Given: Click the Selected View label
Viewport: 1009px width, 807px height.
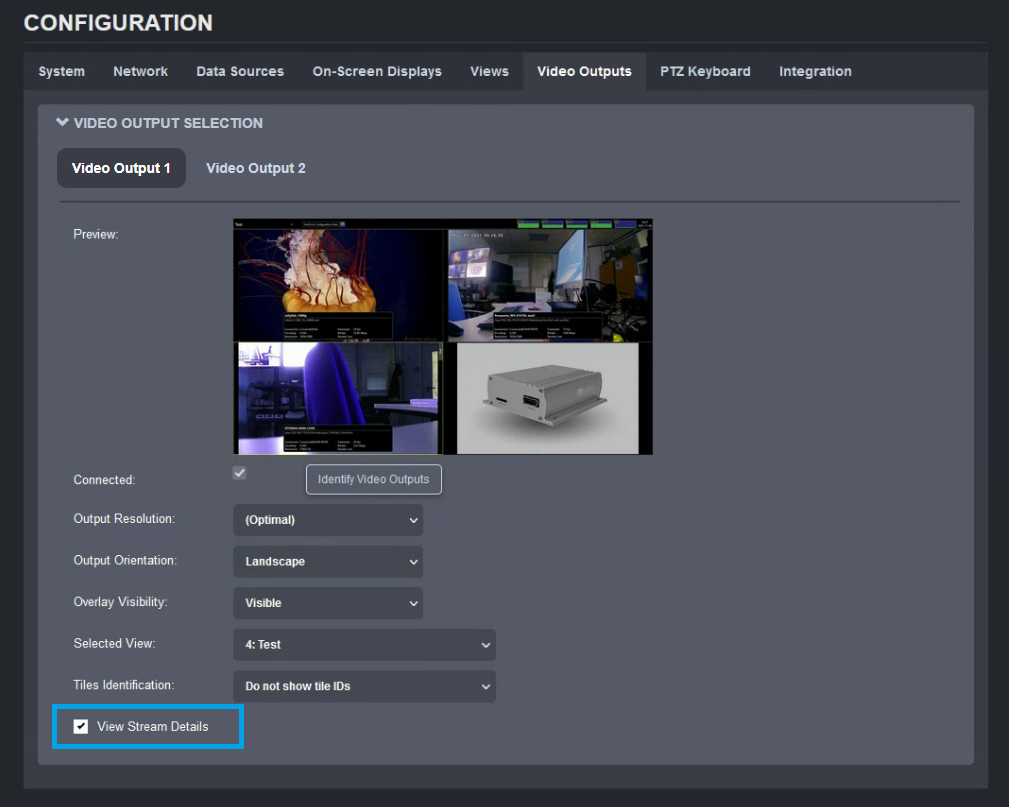Looking at the screenshot, I should click(115, 644).
